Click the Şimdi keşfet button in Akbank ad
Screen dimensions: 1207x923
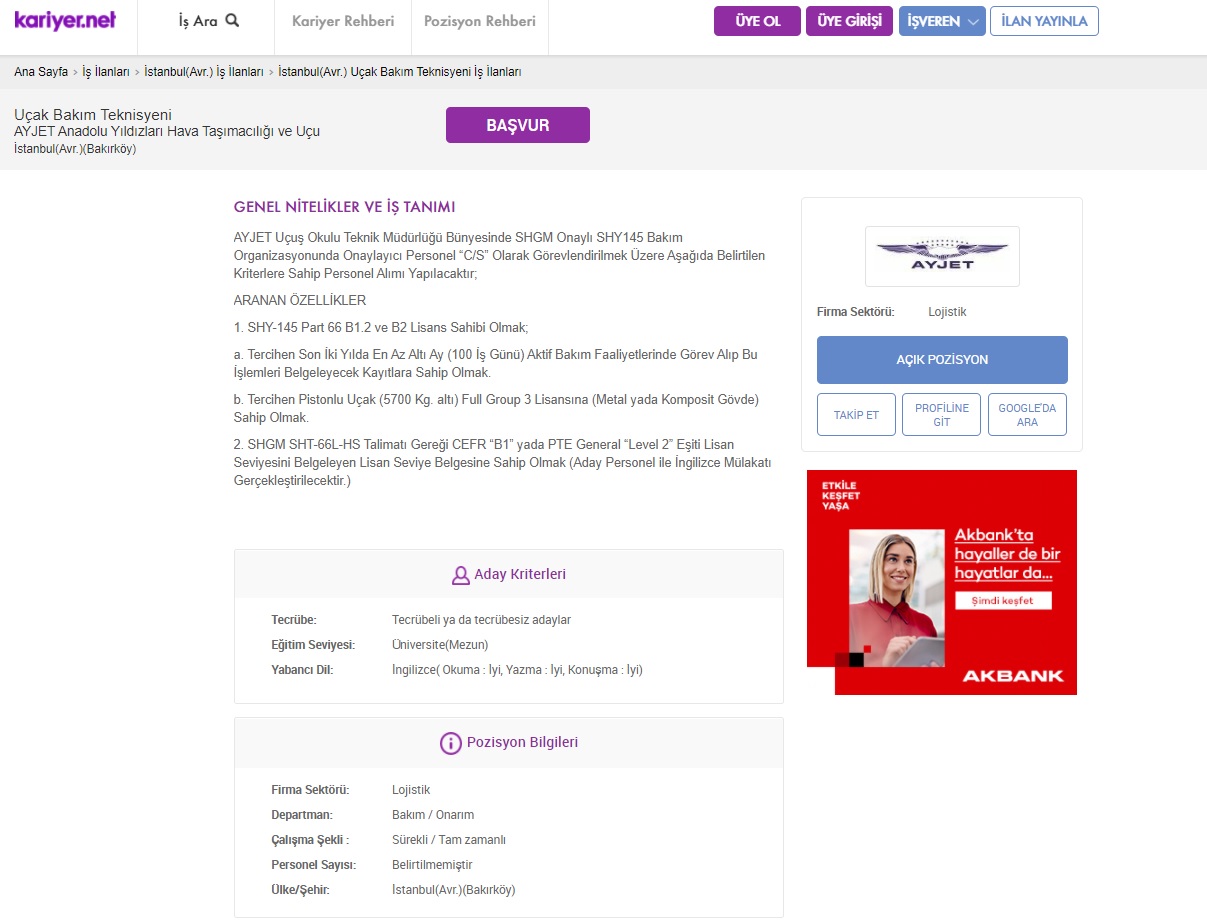(x=1002, y=601)
